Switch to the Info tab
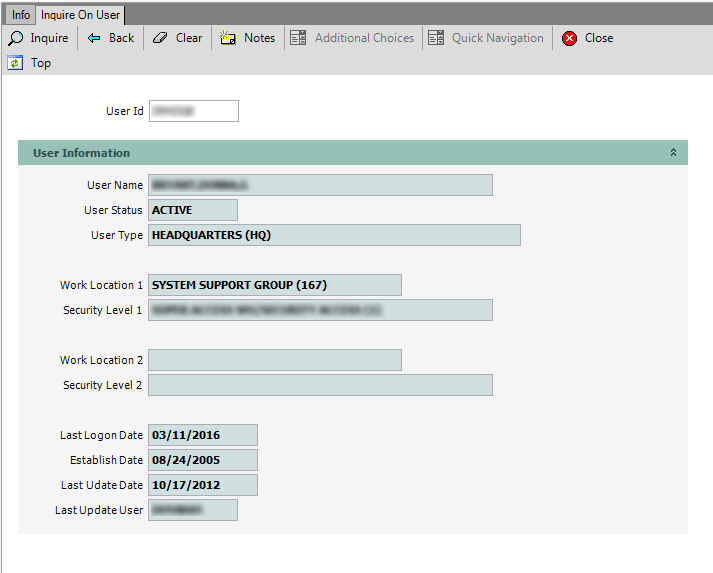The image size is (713, 573). point(20,15)
